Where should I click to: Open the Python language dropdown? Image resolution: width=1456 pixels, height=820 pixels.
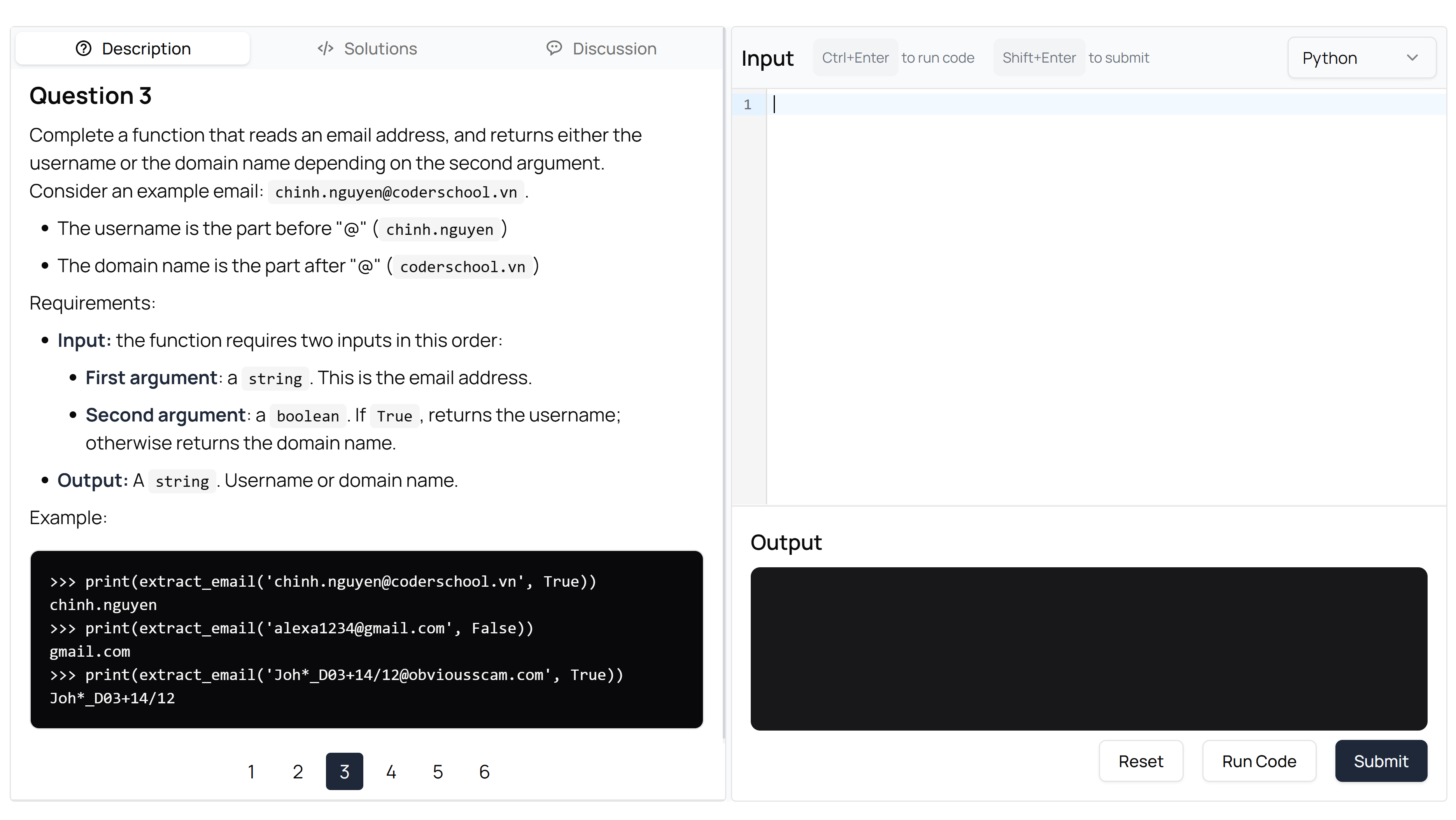[x=1361, y=58]
